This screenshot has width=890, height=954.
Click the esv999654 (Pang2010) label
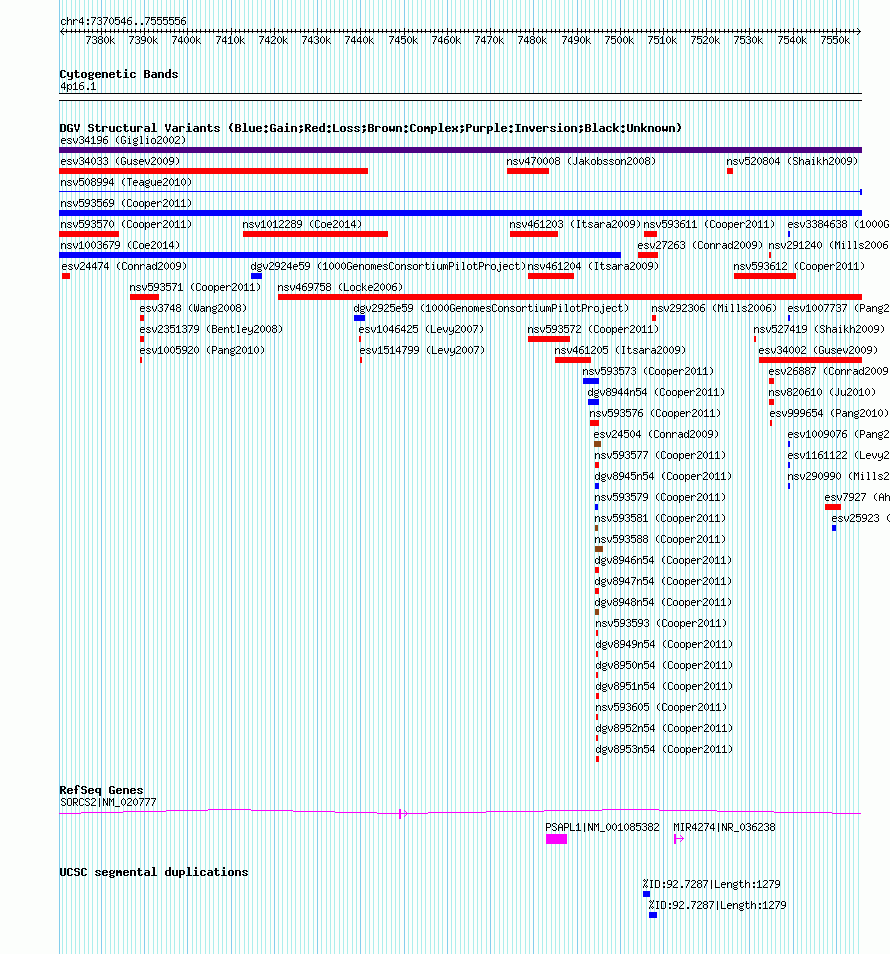point(829,413)
